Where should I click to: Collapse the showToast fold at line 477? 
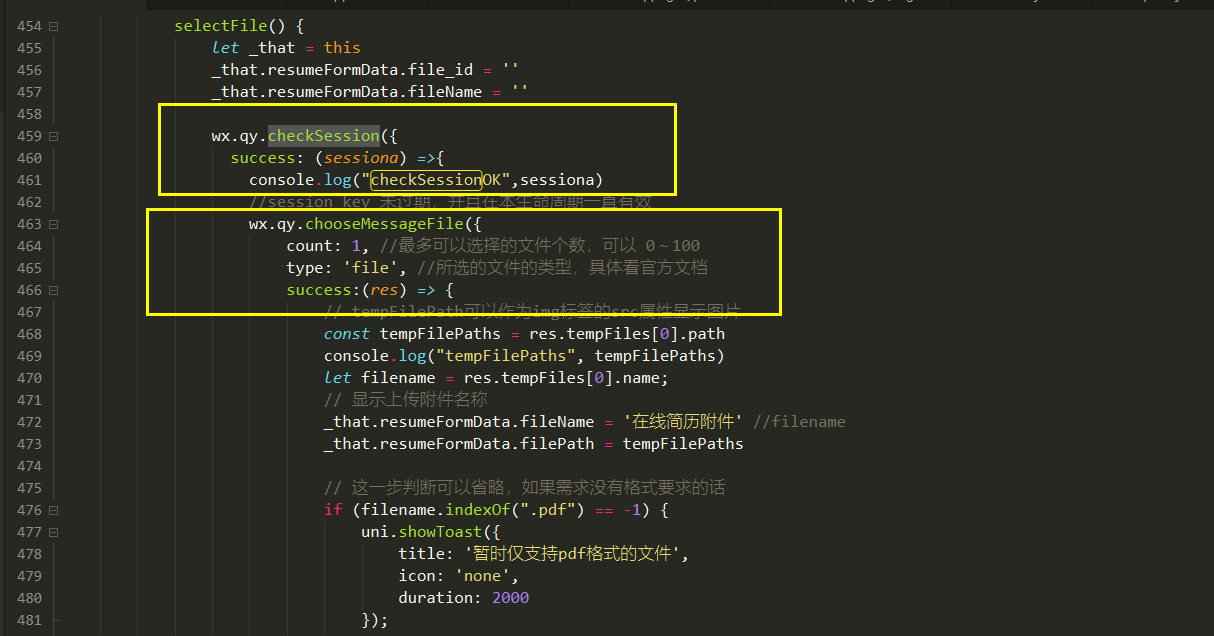52,532
